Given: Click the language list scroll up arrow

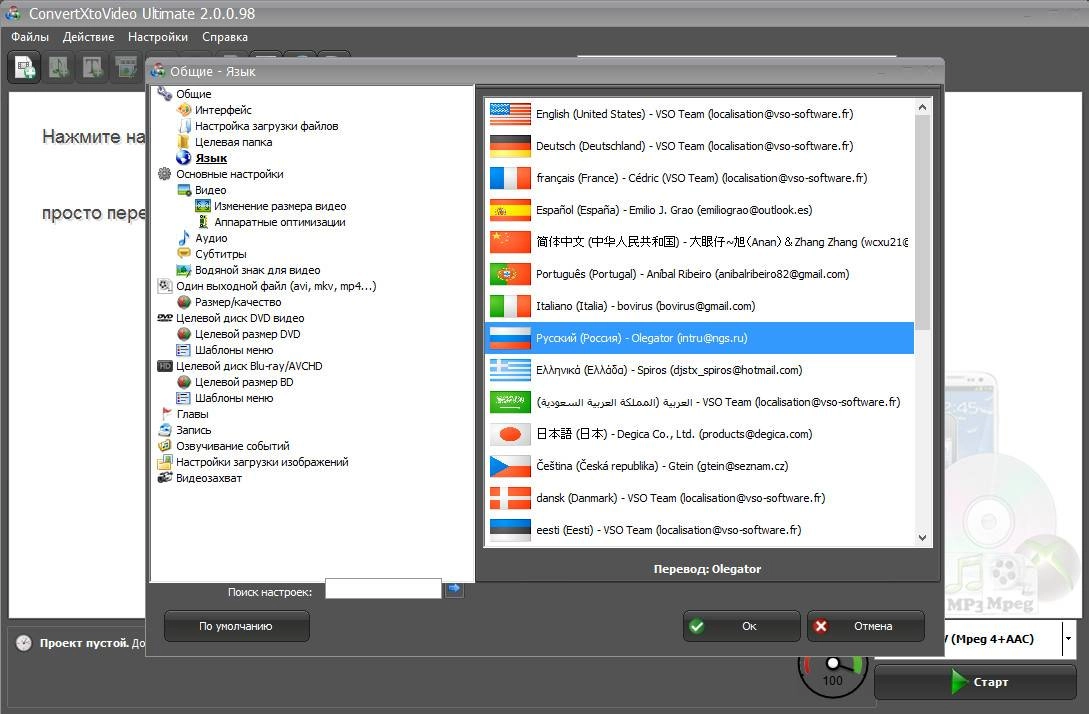Looking at the screenshot, I should coord(922,107).
